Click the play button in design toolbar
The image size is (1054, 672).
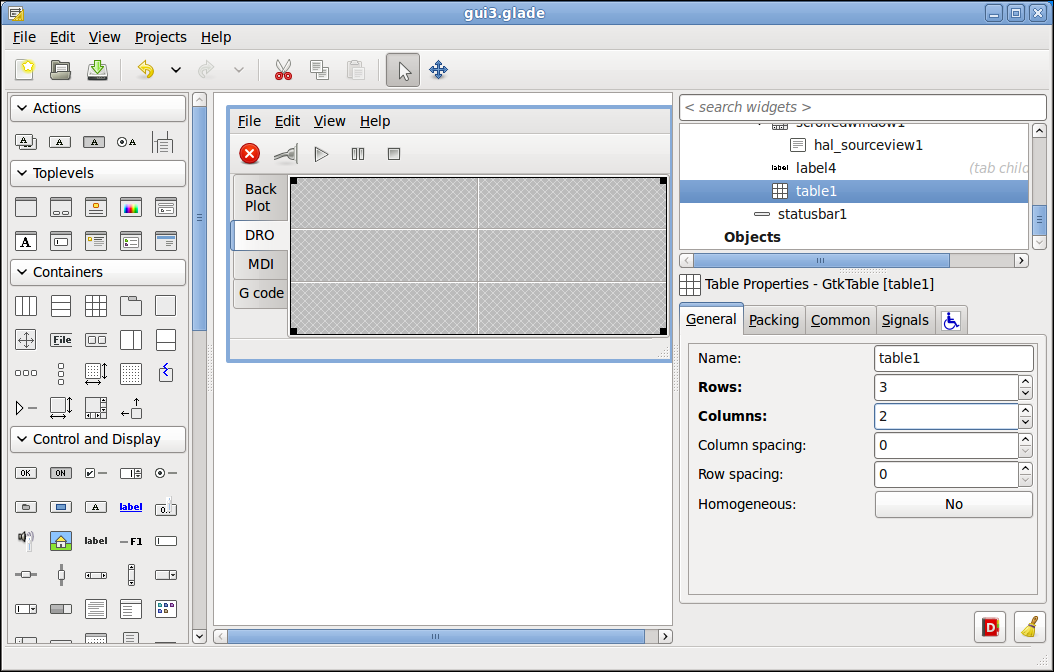pos(321,154)
